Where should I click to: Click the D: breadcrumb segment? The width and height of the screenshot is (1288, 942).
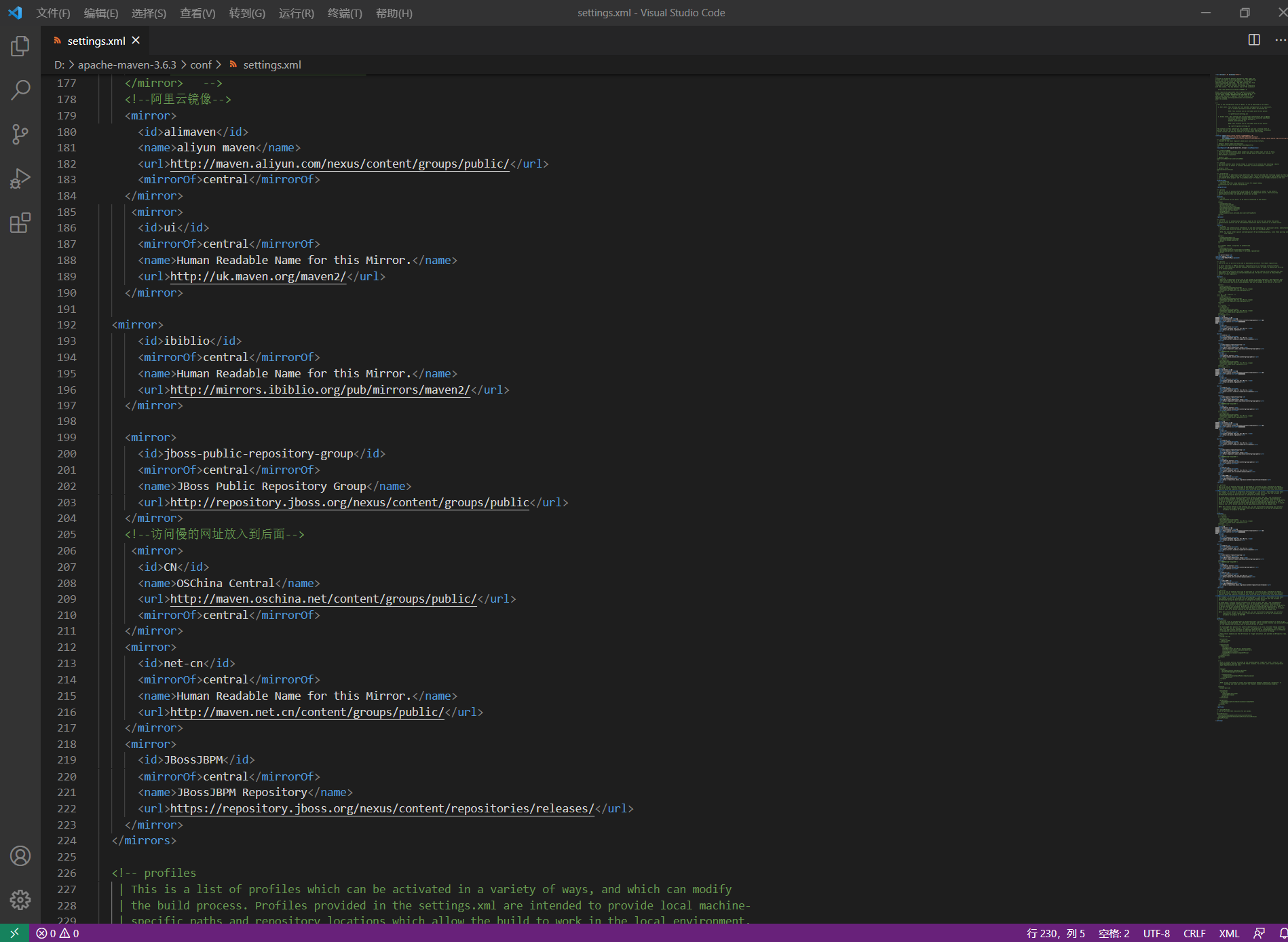pyautogui.click(x=59, y=65)
